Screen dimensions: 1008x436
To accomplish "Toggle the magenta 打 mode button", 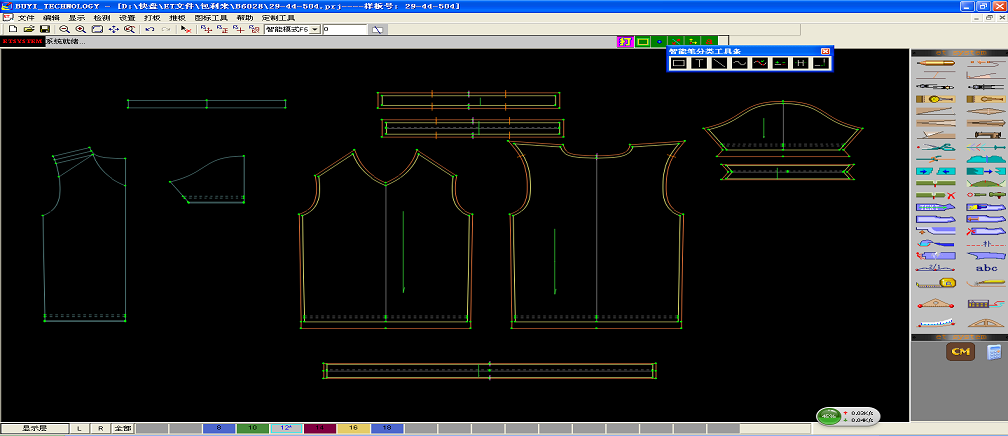I will pos(625,42).
